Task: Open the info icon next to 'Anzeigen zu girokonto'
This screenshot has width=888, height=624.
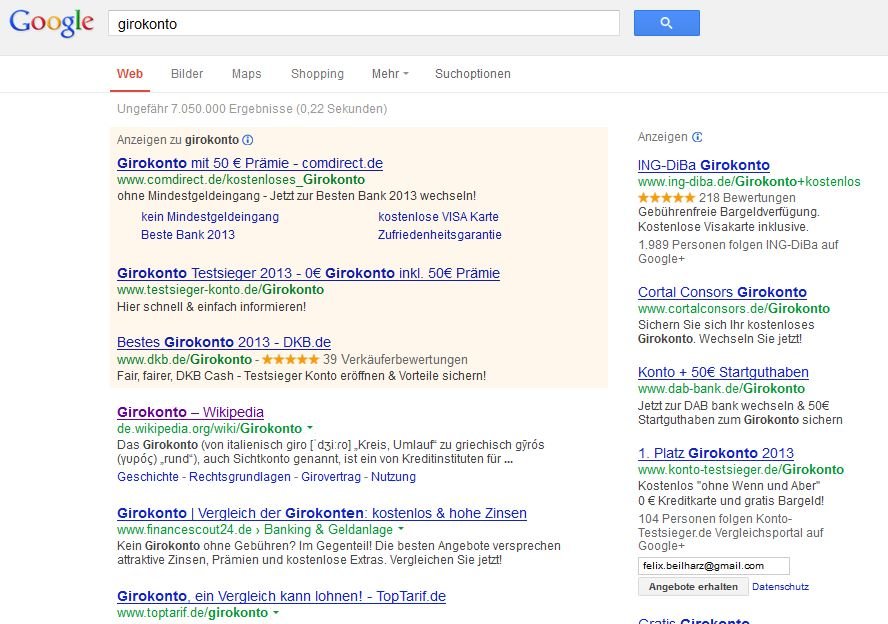Action: (x=247, y=140)
